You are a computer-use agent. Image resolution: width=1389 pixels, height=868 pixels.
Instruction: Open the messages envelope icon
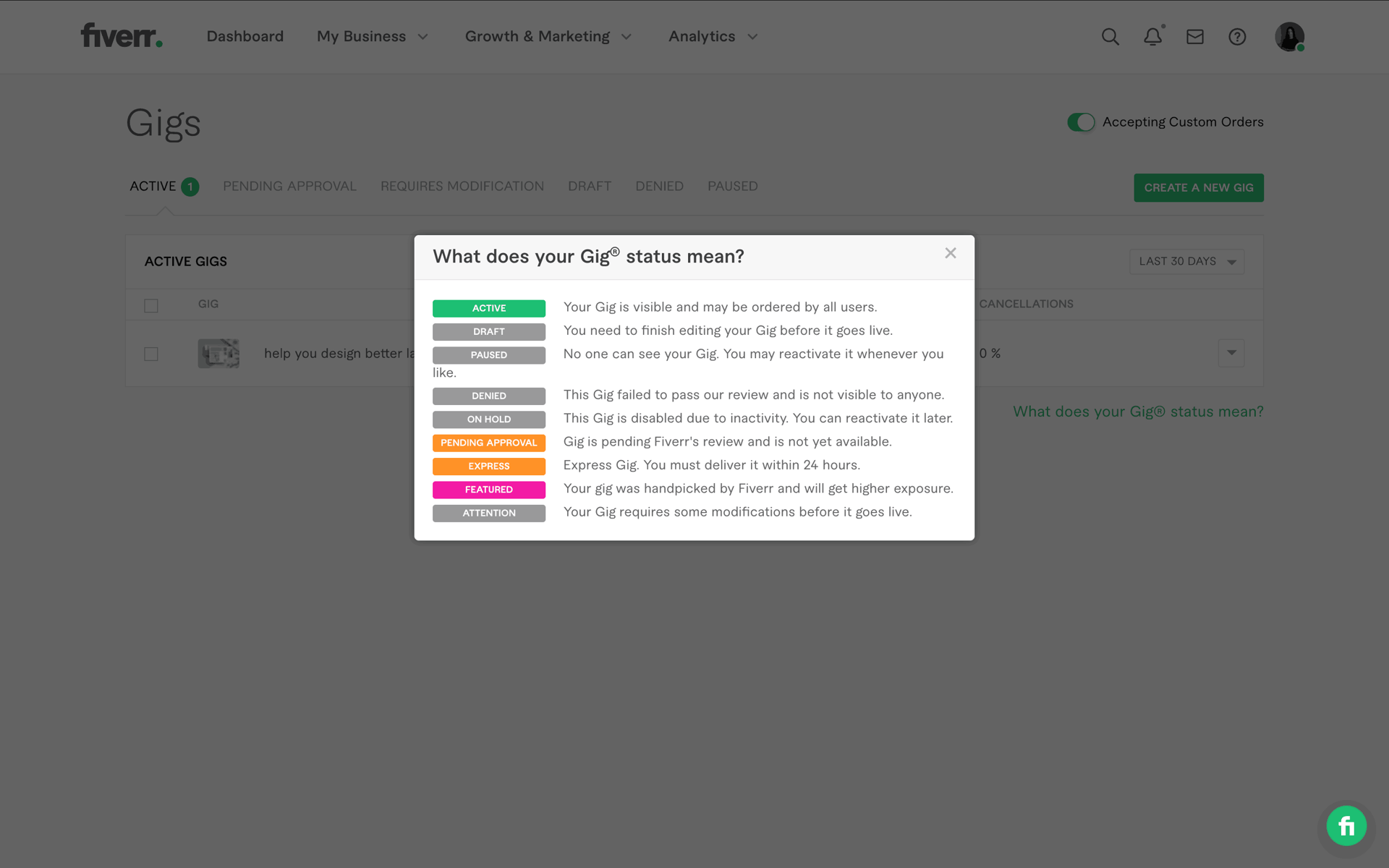[x=1195, y=37]
